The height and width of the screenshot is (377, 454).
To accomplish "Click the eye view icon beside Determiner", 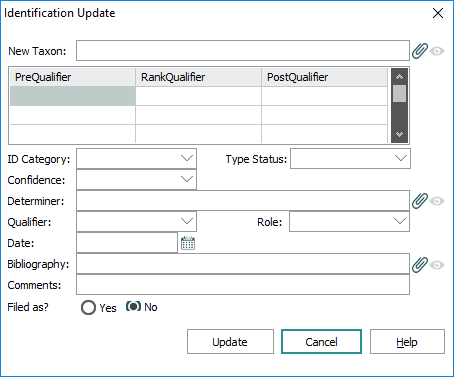I will point(437,201).
